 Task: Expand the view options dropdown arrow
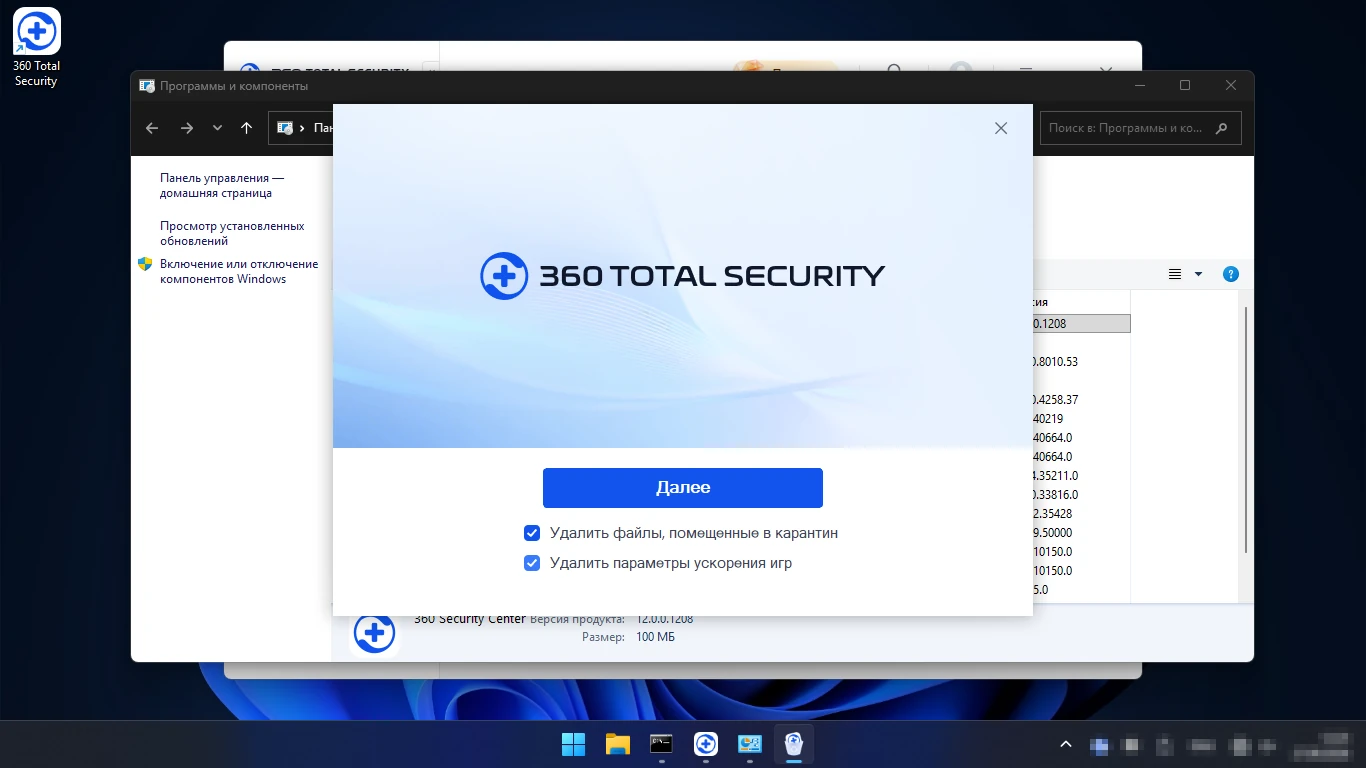[1198, 274]
